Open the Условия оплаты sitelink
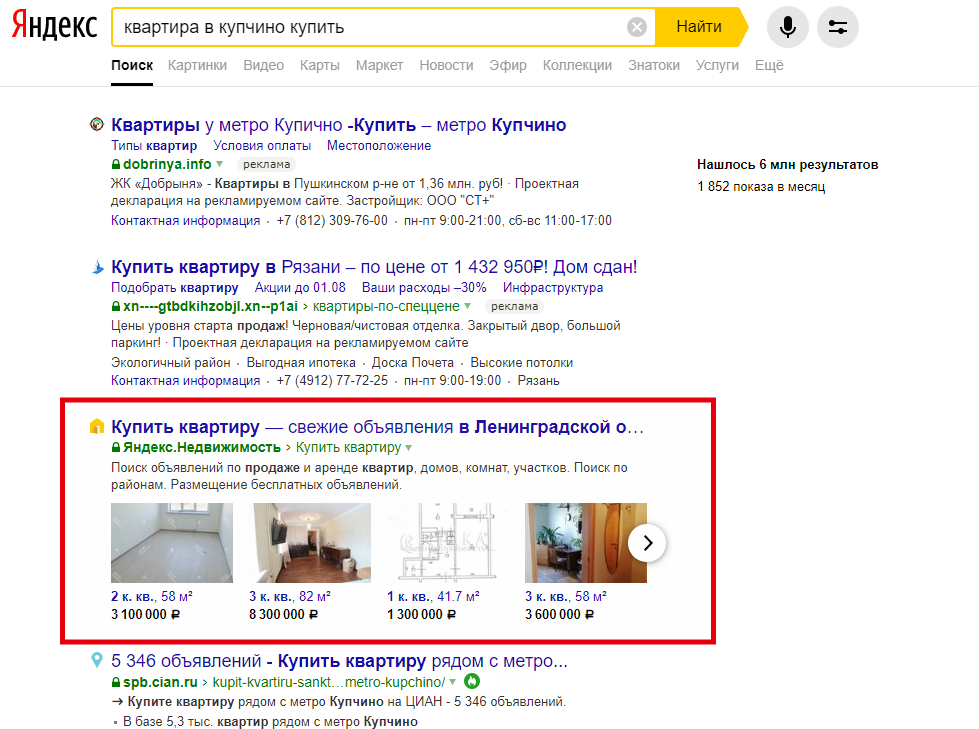 click(262, 145)
